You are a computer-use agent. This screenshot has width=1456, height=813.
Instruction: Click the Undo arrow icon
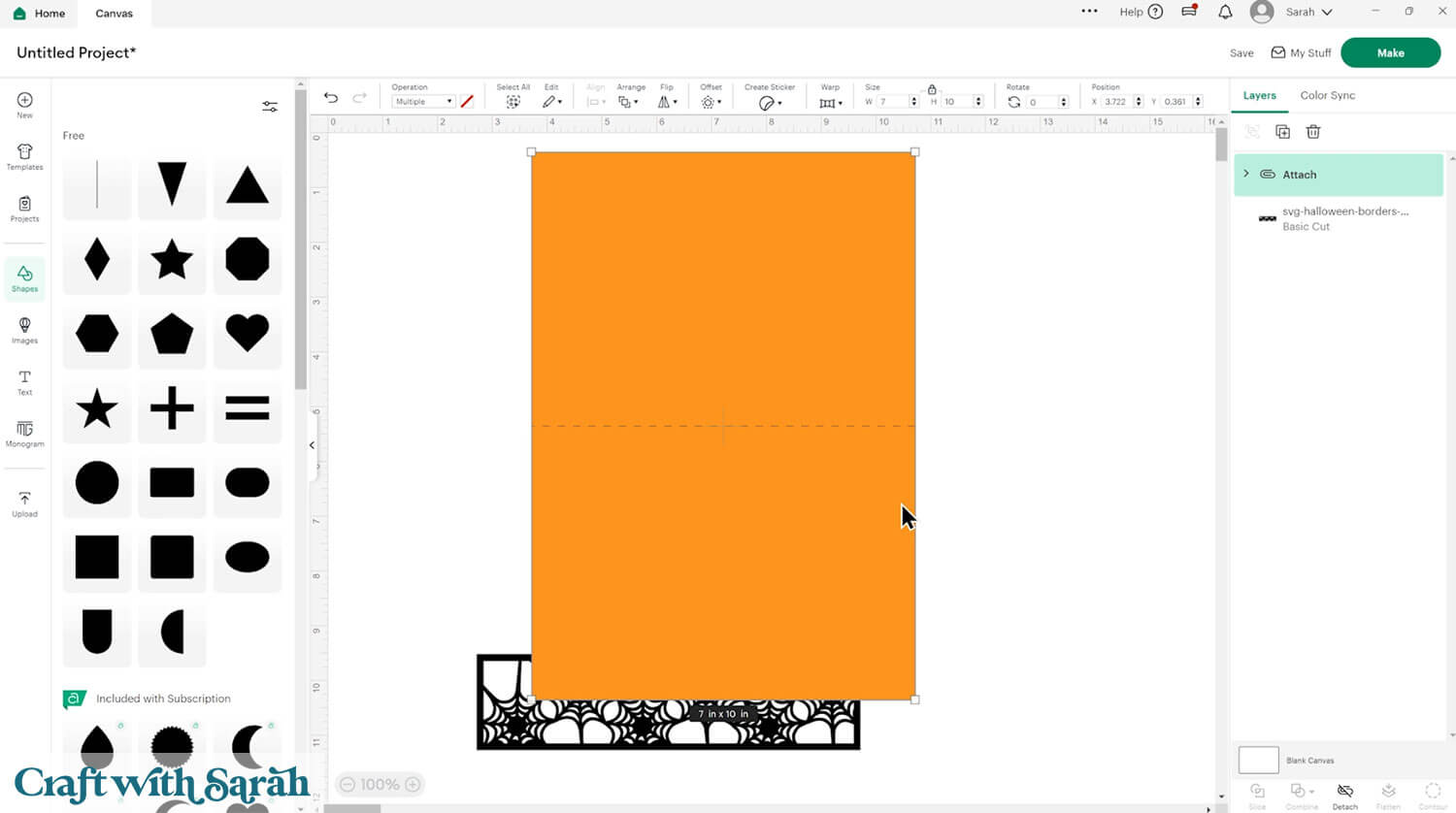pos(331,98)
